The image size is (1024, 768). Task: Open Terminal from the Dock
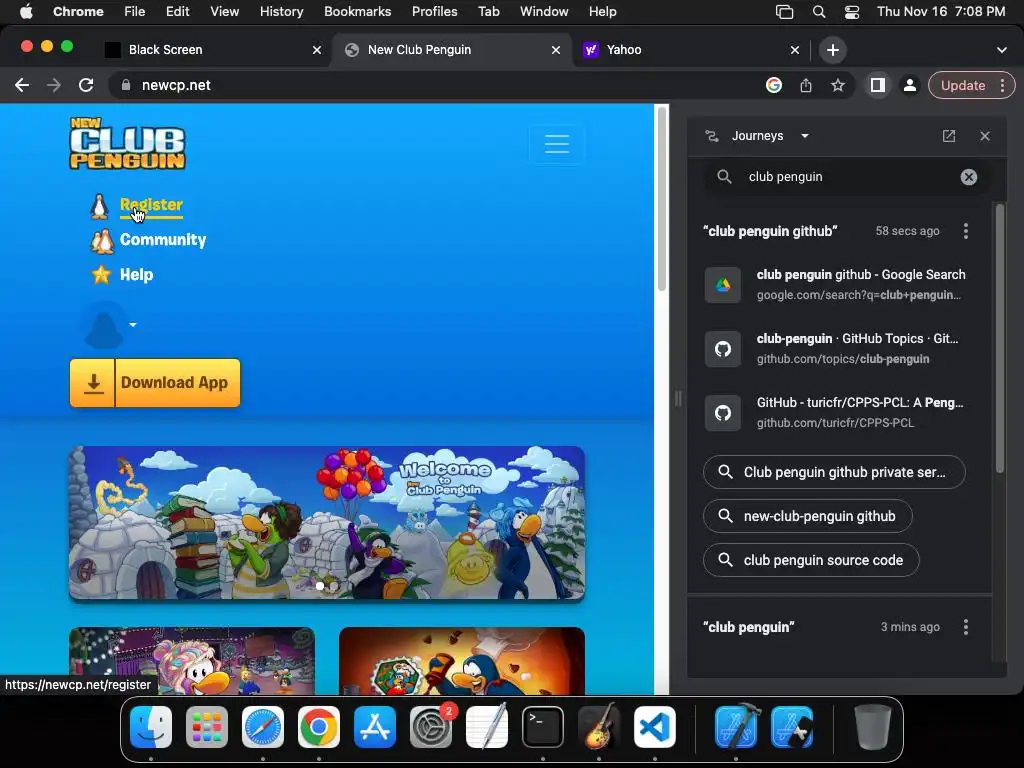[x=543, y=727]
